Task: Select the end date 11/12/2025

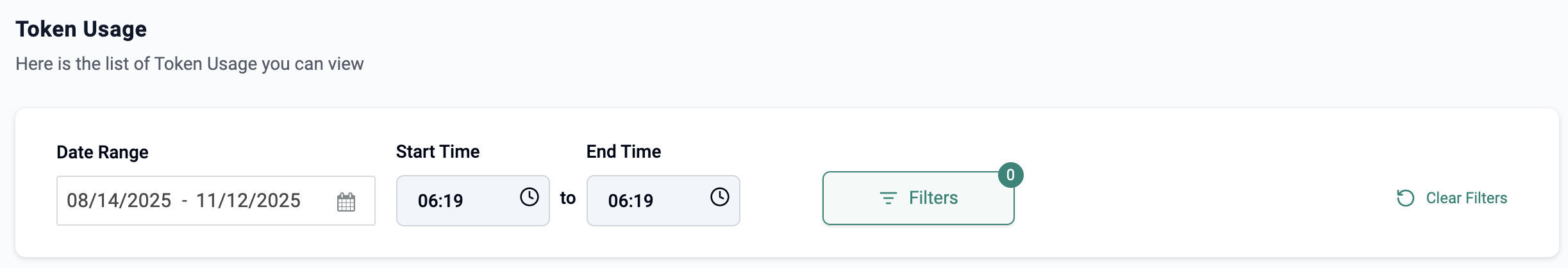Action: (x=248, y=201)
